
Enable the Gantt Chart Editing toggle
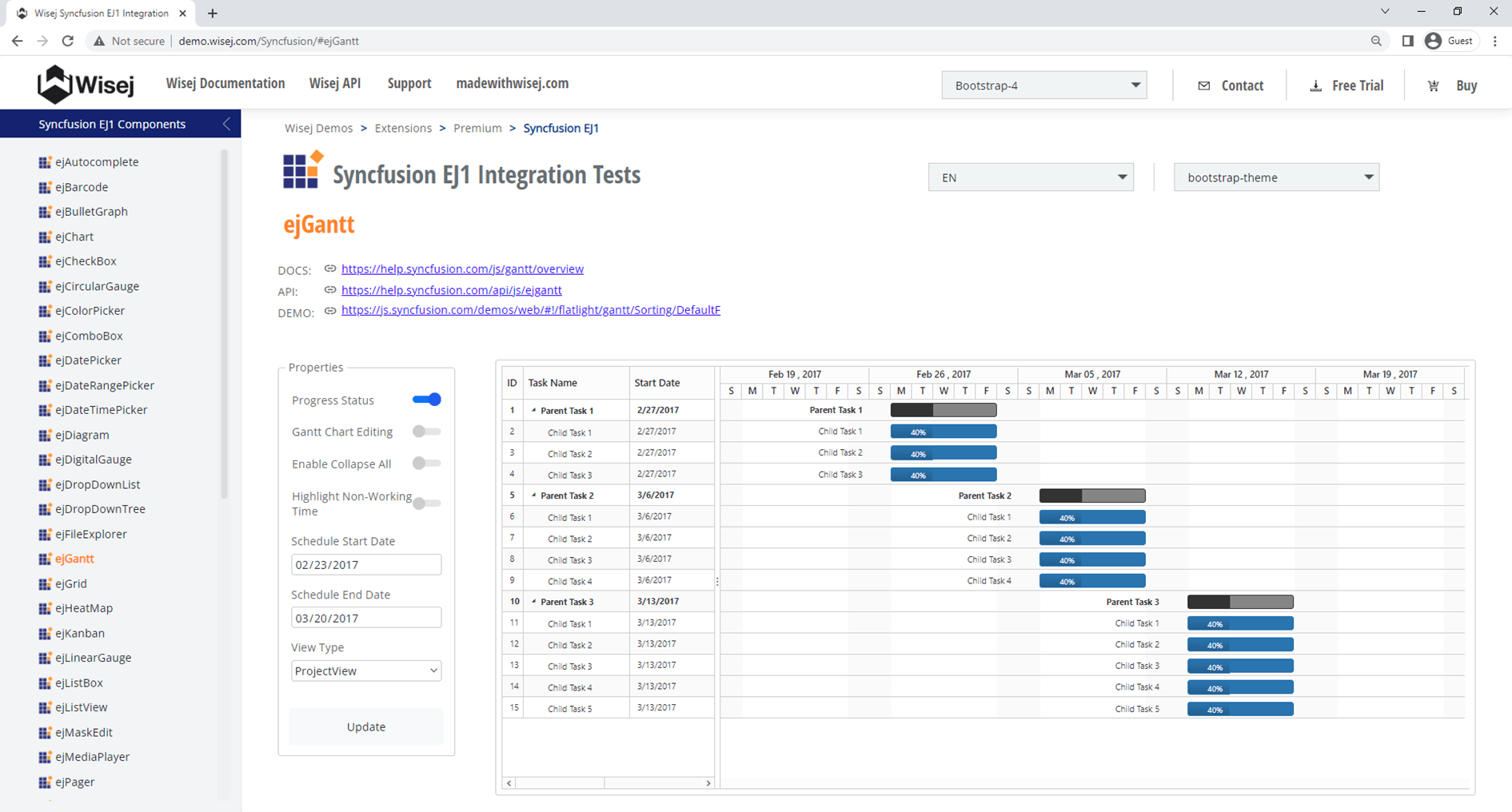[x=427, y=432]
